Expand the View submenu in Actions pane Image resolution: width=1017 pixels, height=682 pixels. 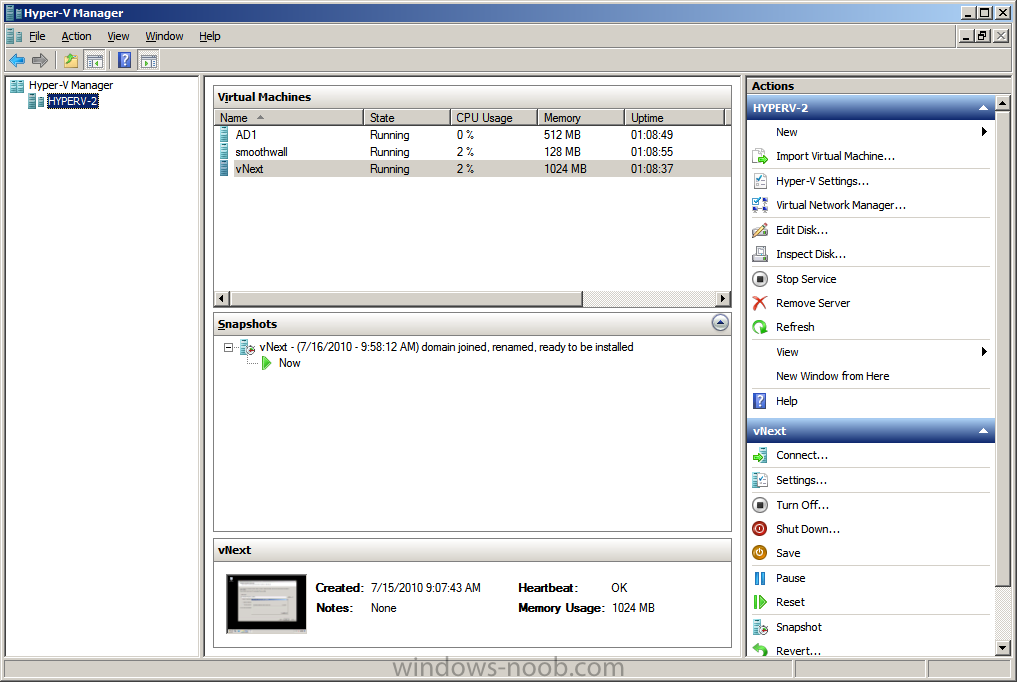984,351
